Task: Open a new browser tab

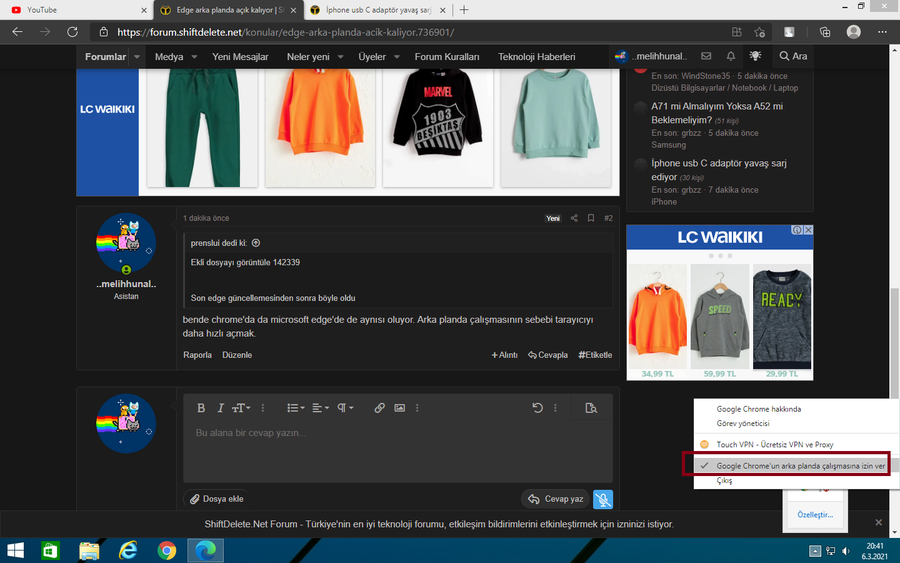Action: pyautogui.click(x=464, y=10)
